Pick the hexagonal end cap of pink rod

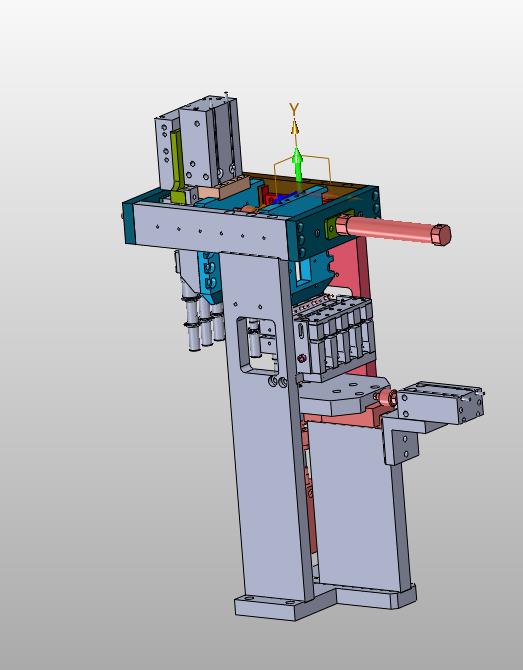pos(441,235)
